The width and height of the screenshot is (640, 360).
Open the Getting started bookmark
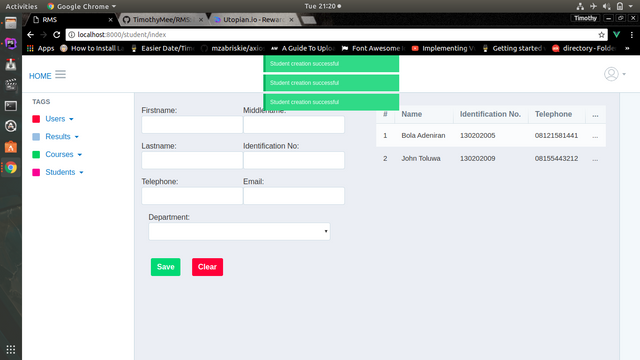[x=513, y=48]
